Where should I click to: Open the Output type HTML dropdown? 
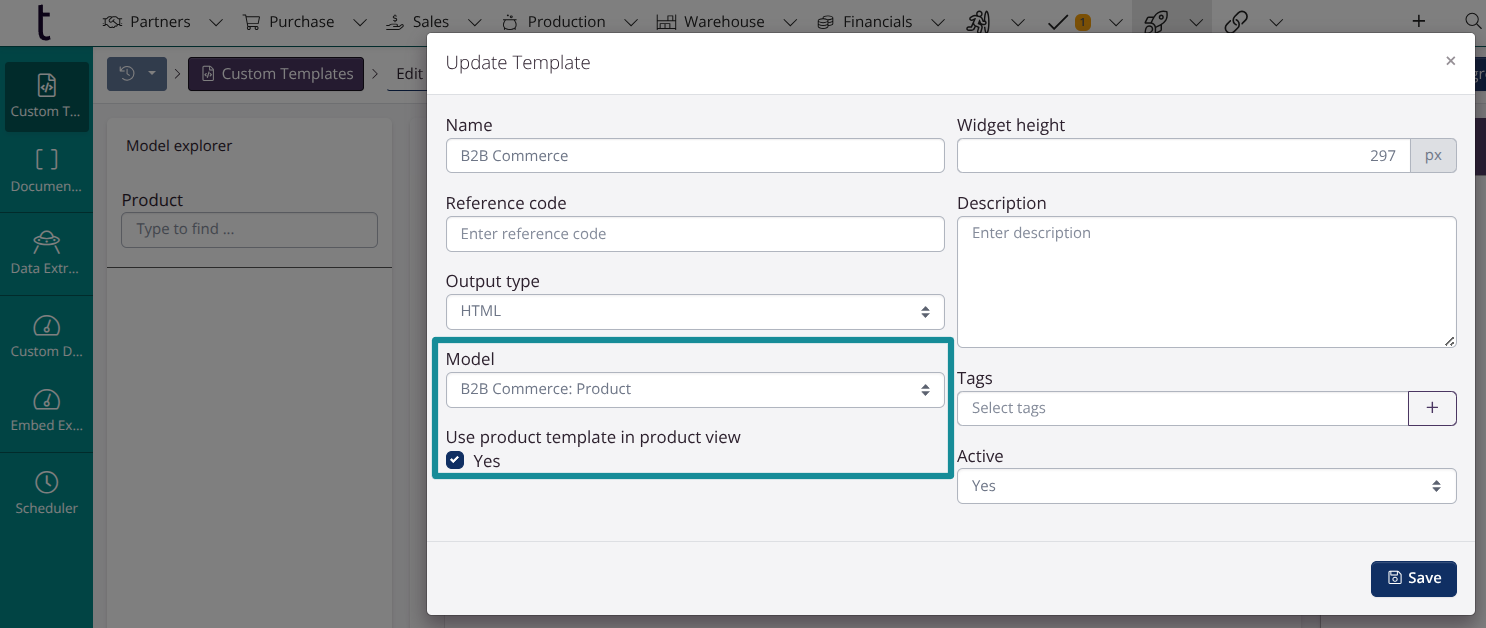694,312
